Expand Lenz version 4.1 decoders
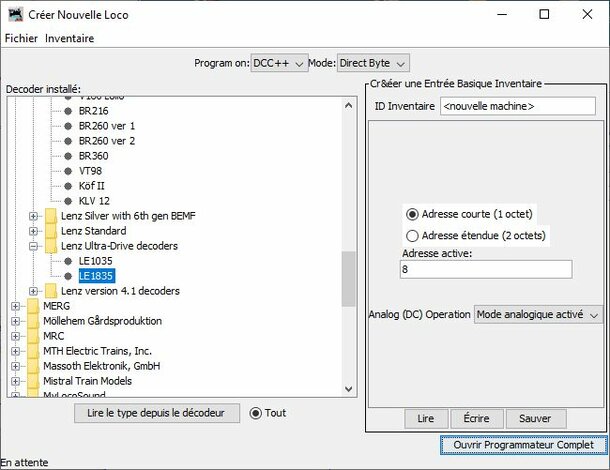This screenshot has height=470, width=610. [x=33, y=291]
